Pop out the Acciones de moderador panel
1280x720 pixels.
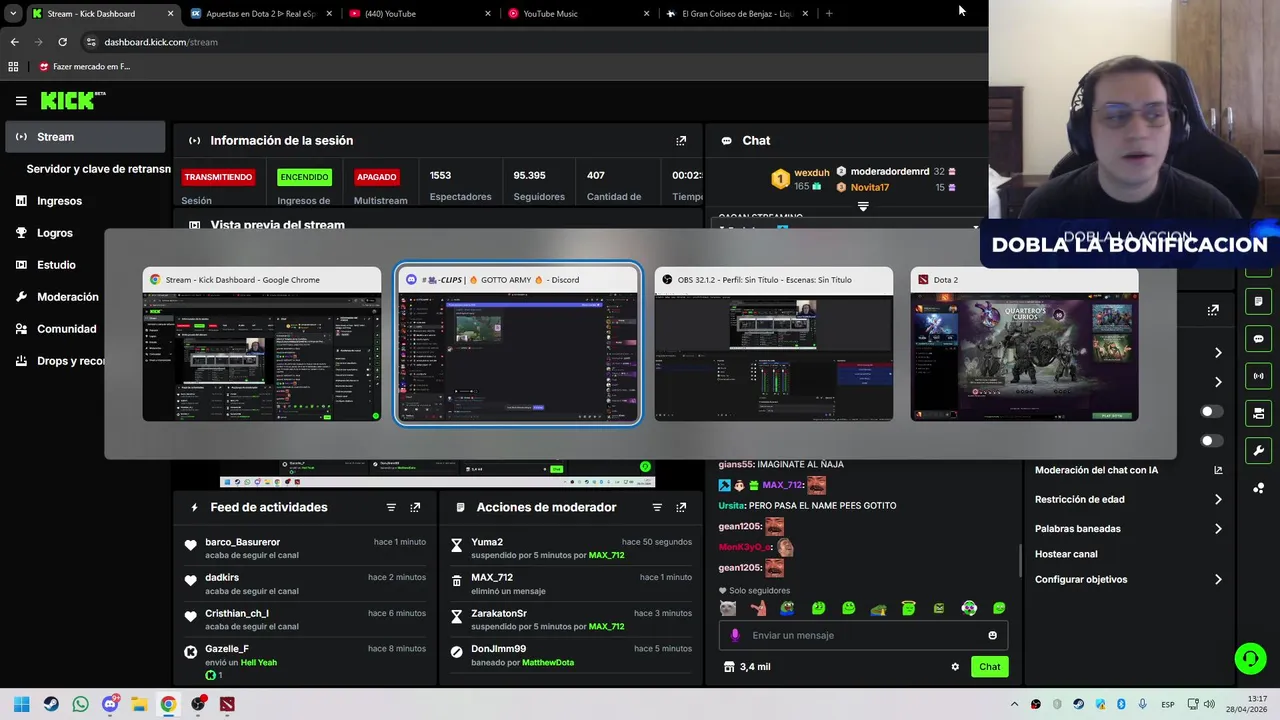[x=681, y=508]
